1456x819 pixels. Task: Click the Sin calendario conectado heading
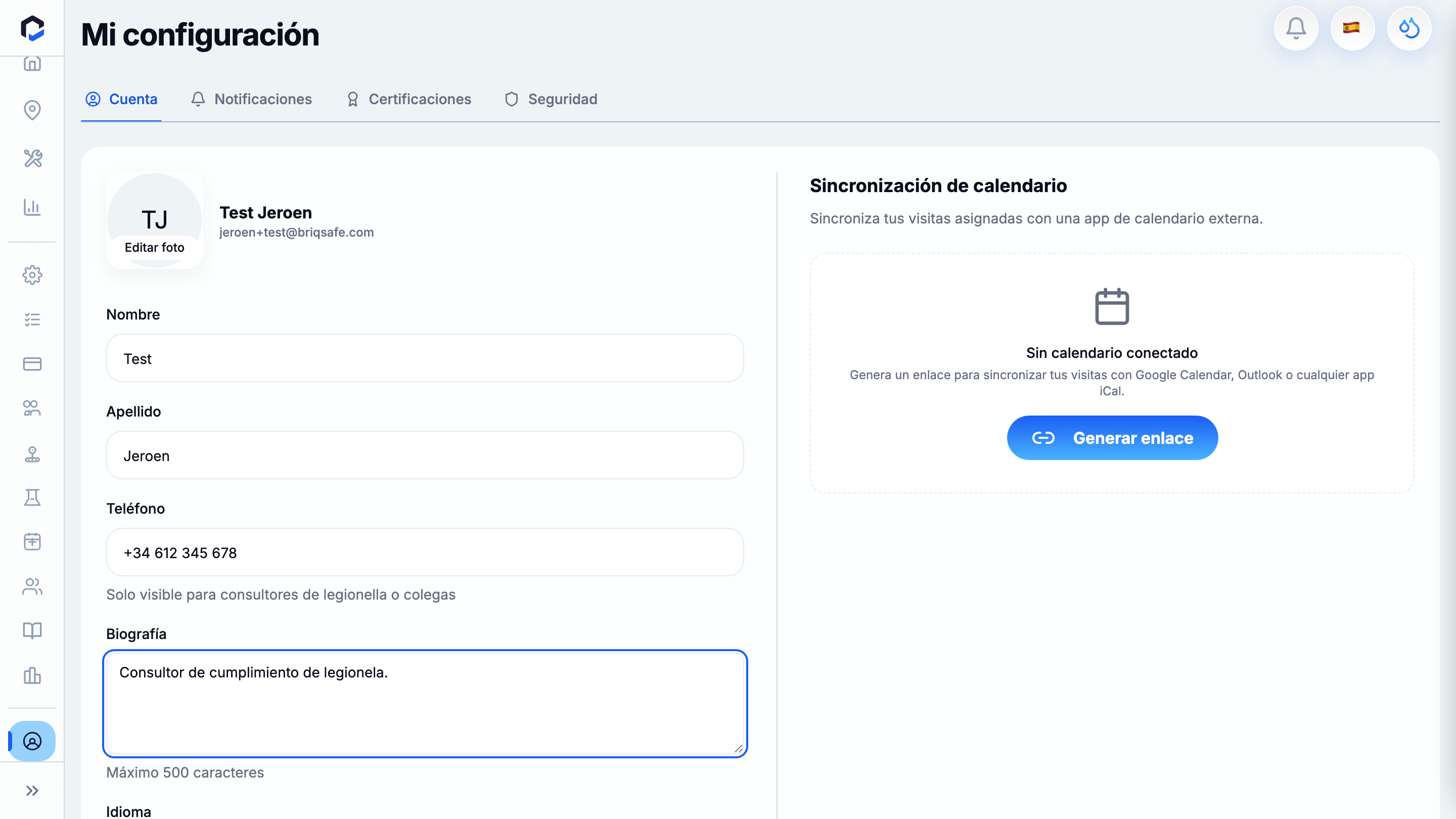(1112, 353)
